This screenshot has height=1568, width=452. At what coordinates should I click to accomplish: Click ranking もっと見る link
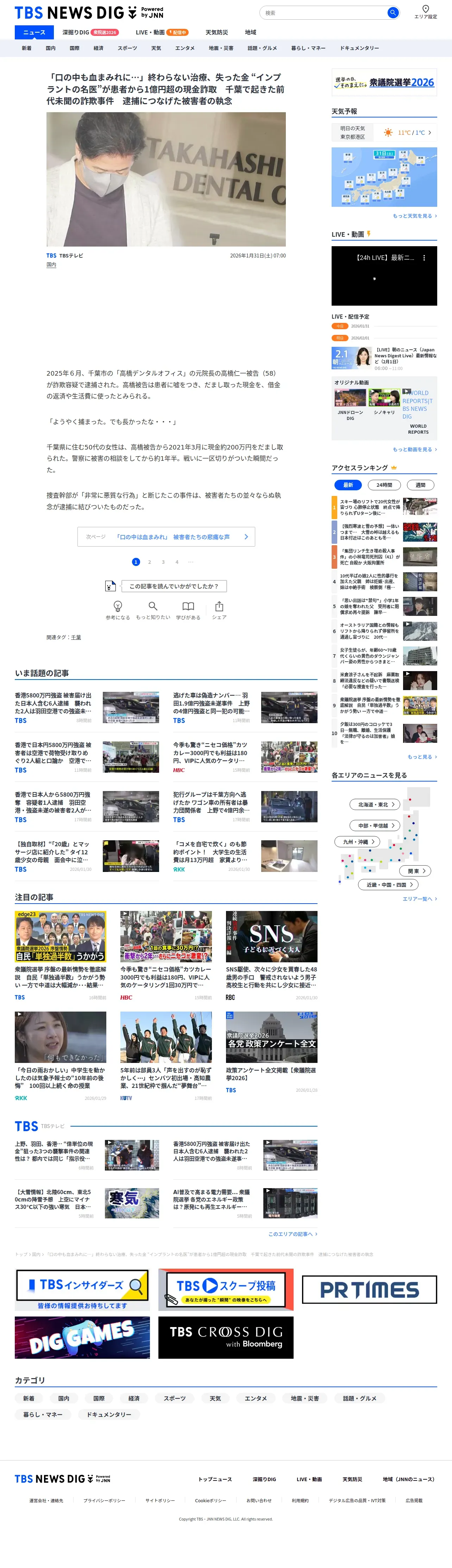click(422, 757)
